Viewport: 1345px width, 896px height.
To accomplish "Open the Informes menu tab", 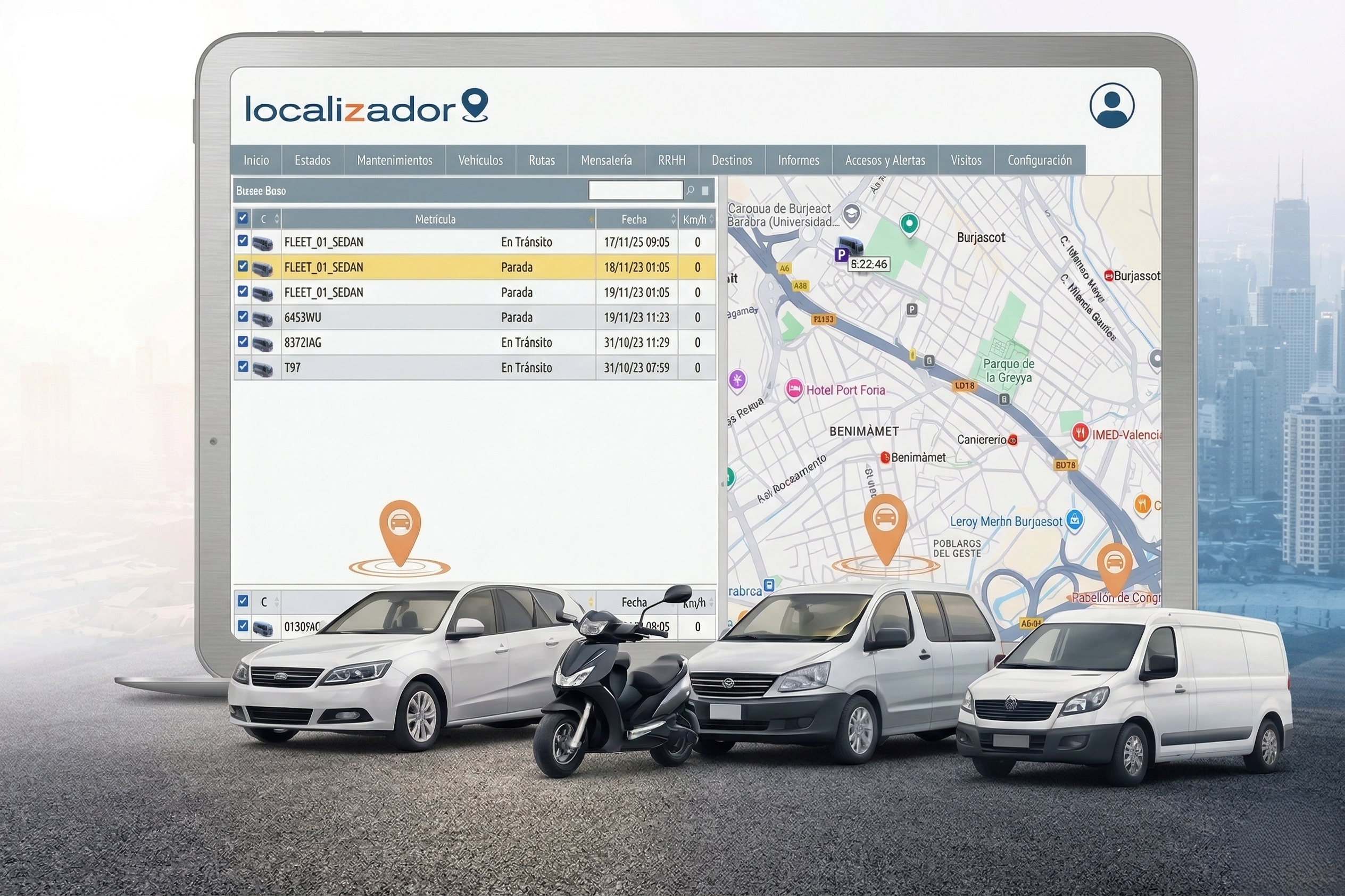I will point(798,160).
